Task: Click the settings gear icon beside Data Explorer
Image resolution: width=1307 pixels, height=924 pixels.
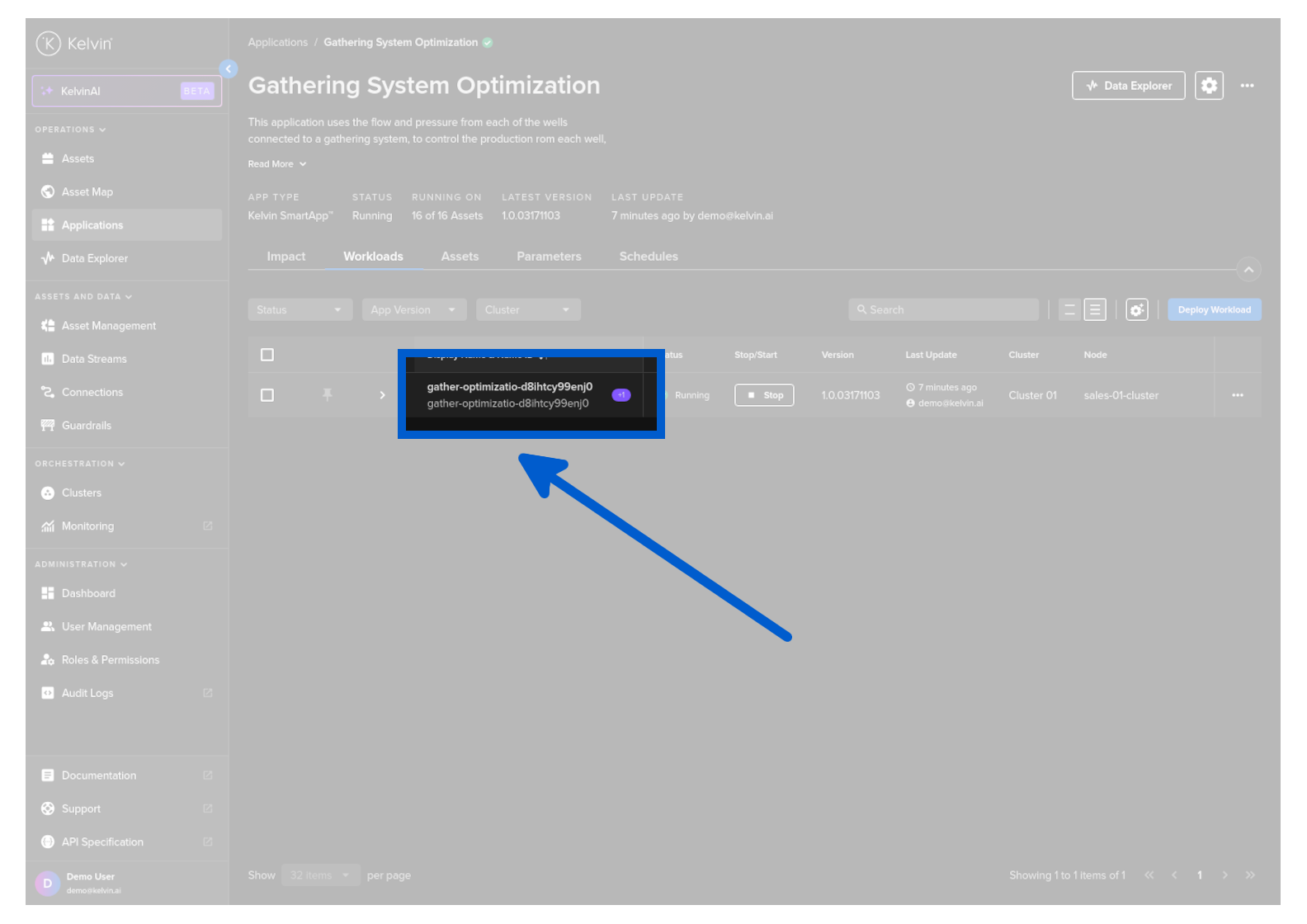Action: tap(1209, 86)
